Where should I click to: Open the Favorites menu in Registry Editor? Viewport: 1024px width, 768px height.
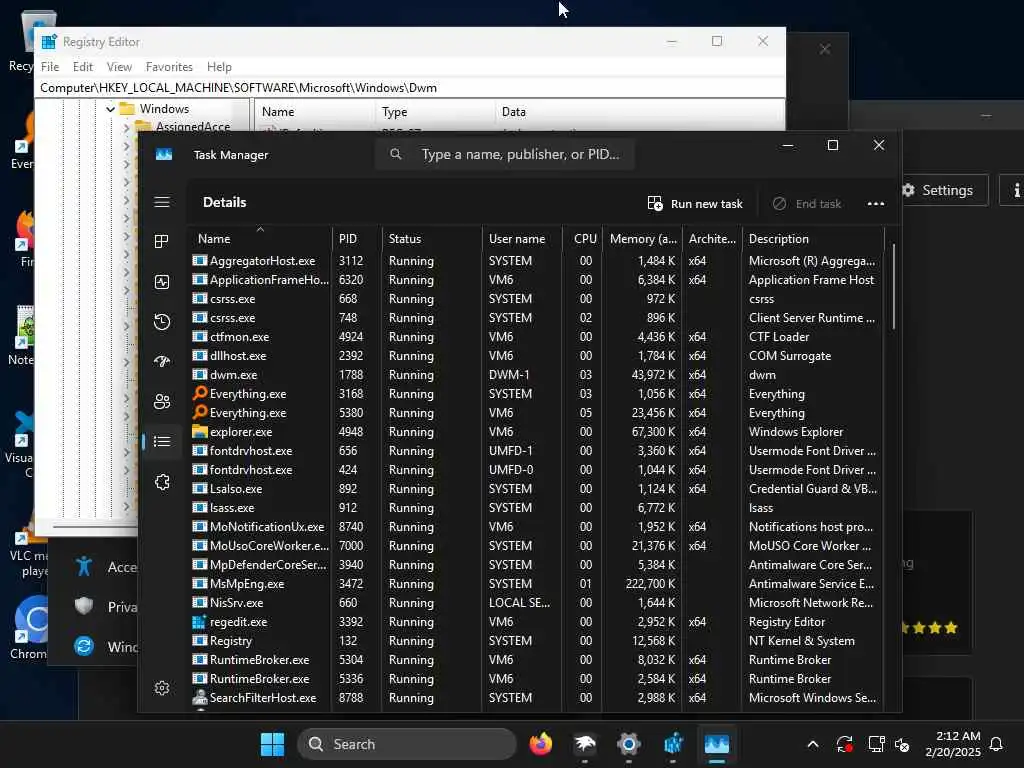pyautogui.click(x=169, y=67)
